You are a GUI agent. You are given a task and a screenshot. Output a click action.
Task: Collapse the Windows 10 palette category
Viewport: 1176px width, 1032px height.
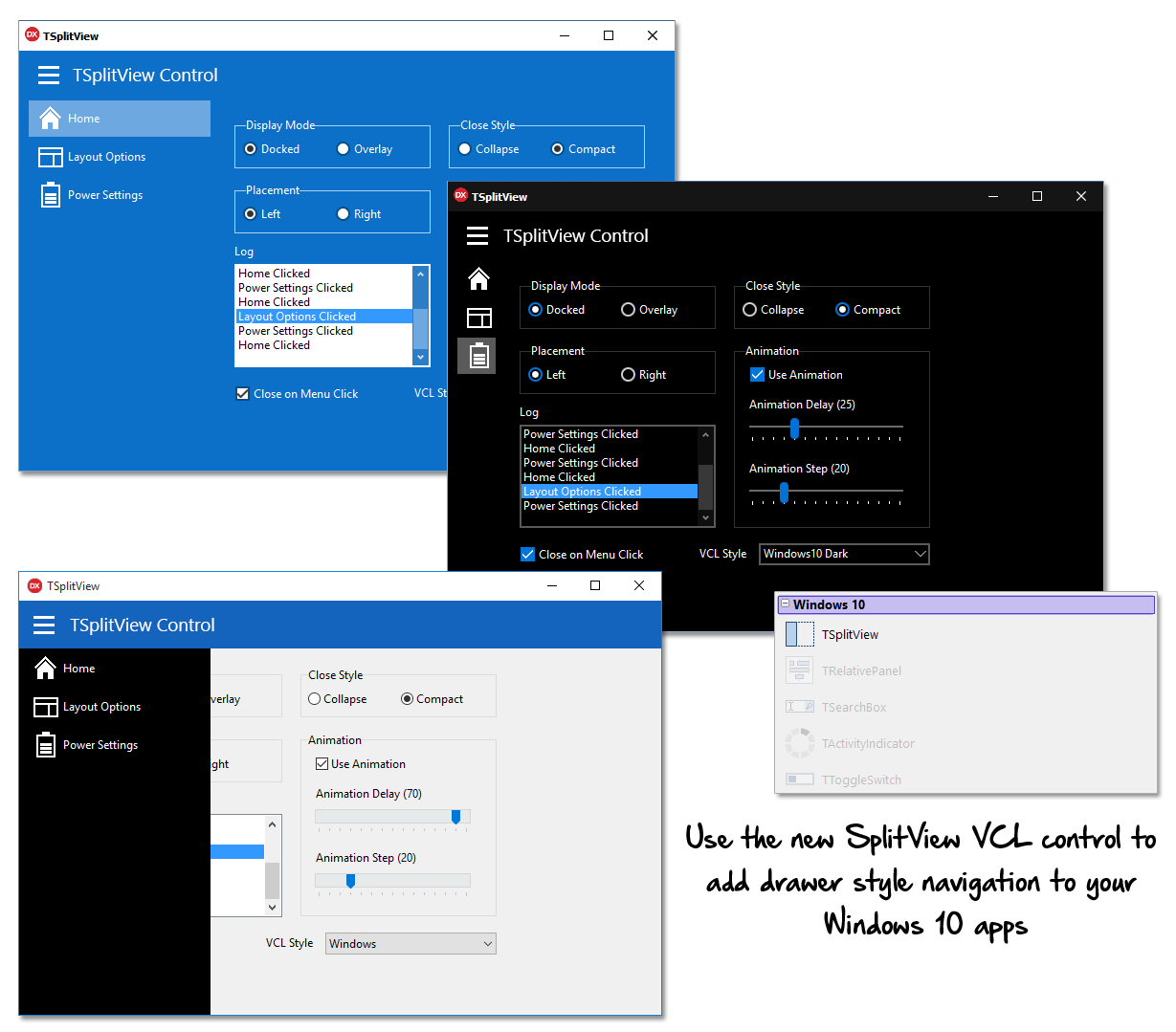coord(785,604)
